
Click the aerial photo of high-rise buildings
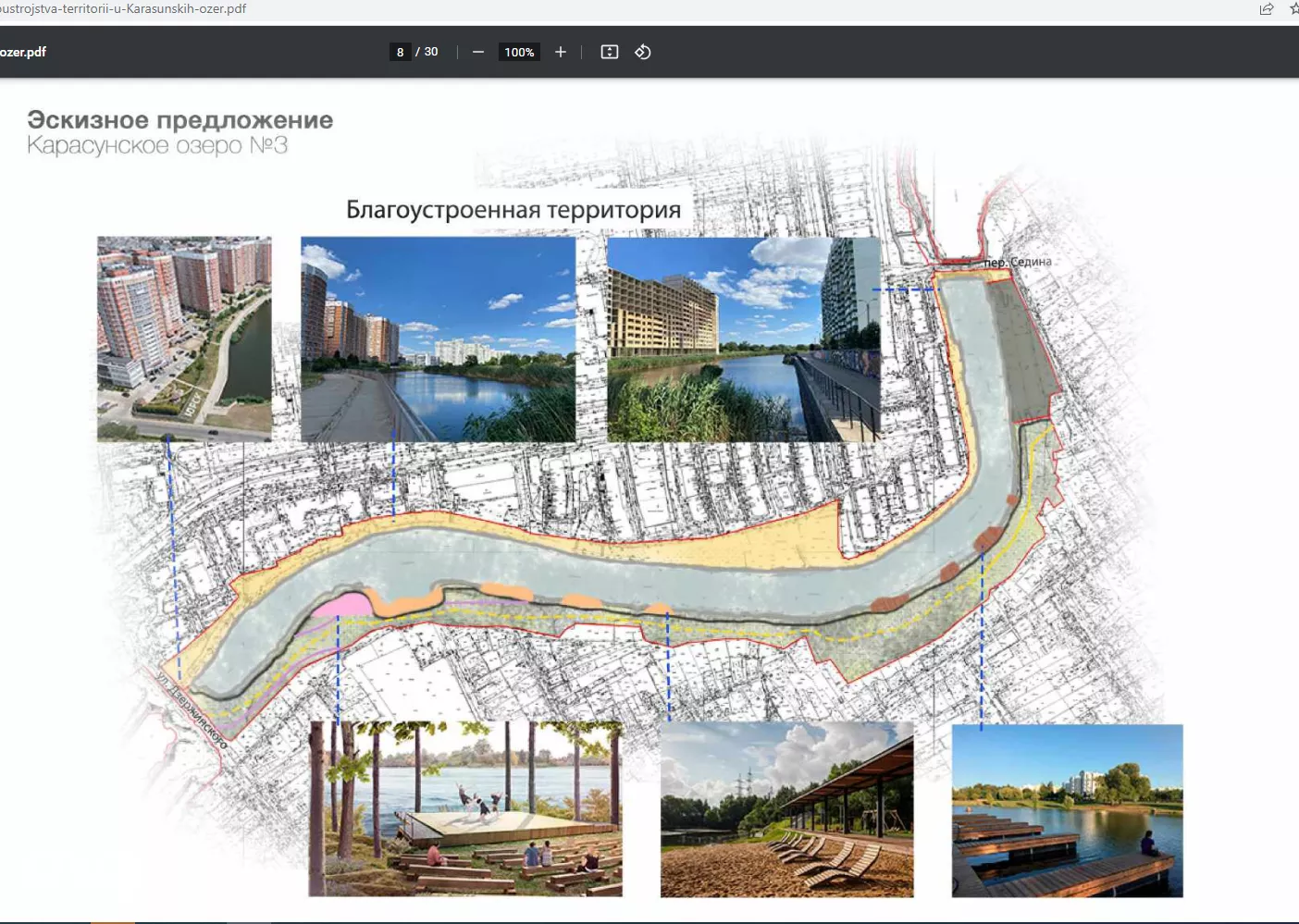184,338
